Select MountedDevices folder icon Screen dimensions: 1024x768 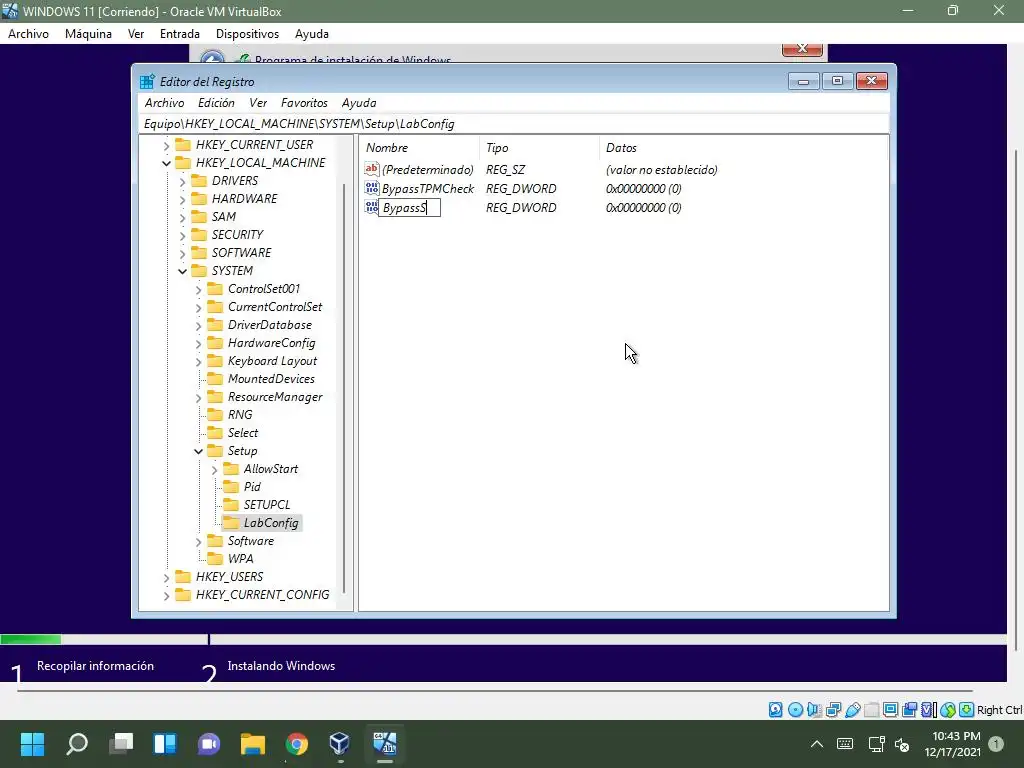(x=215, y=378)
